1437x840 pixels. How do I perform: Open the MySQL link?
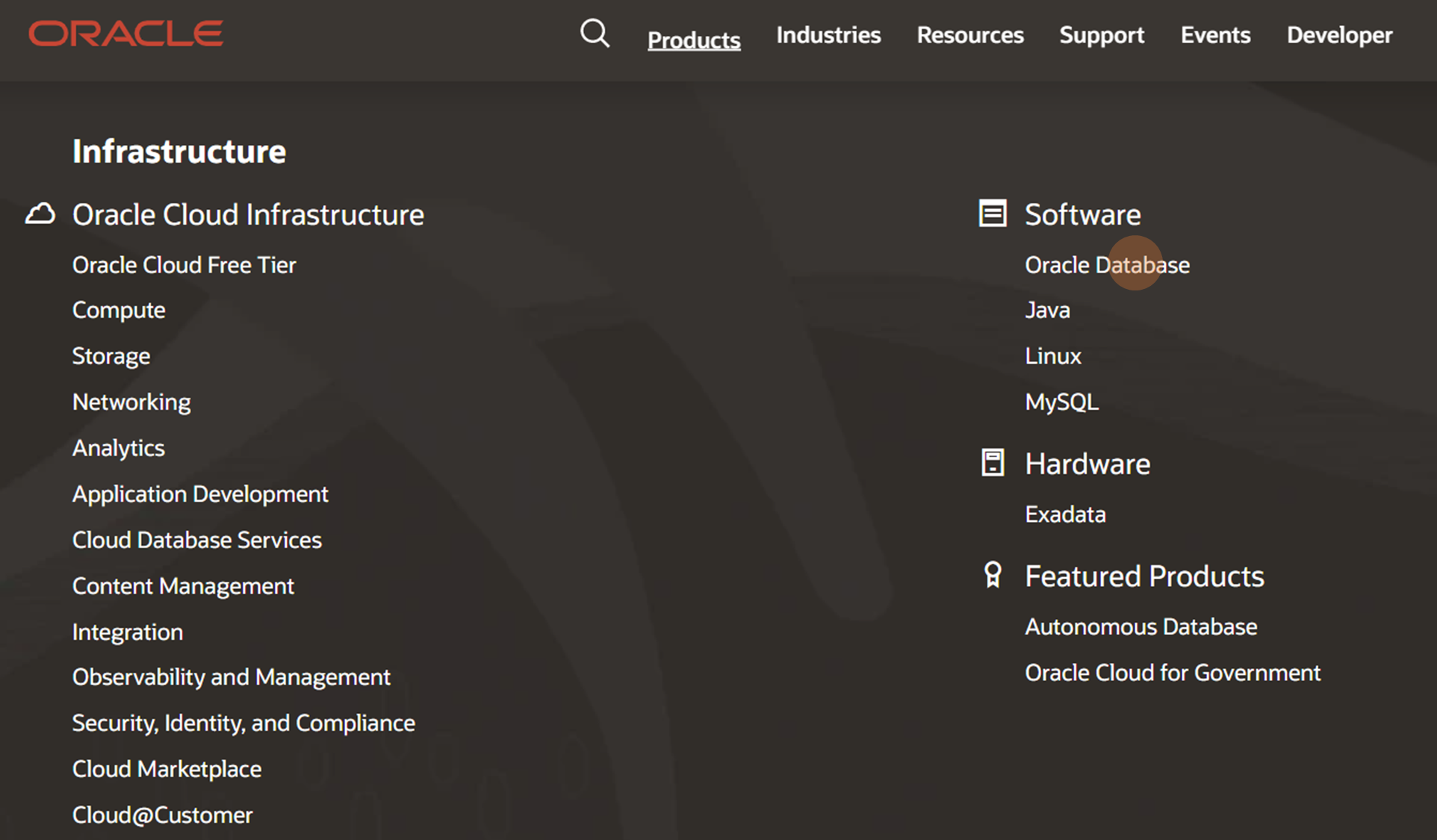[x=1061, y=402]
